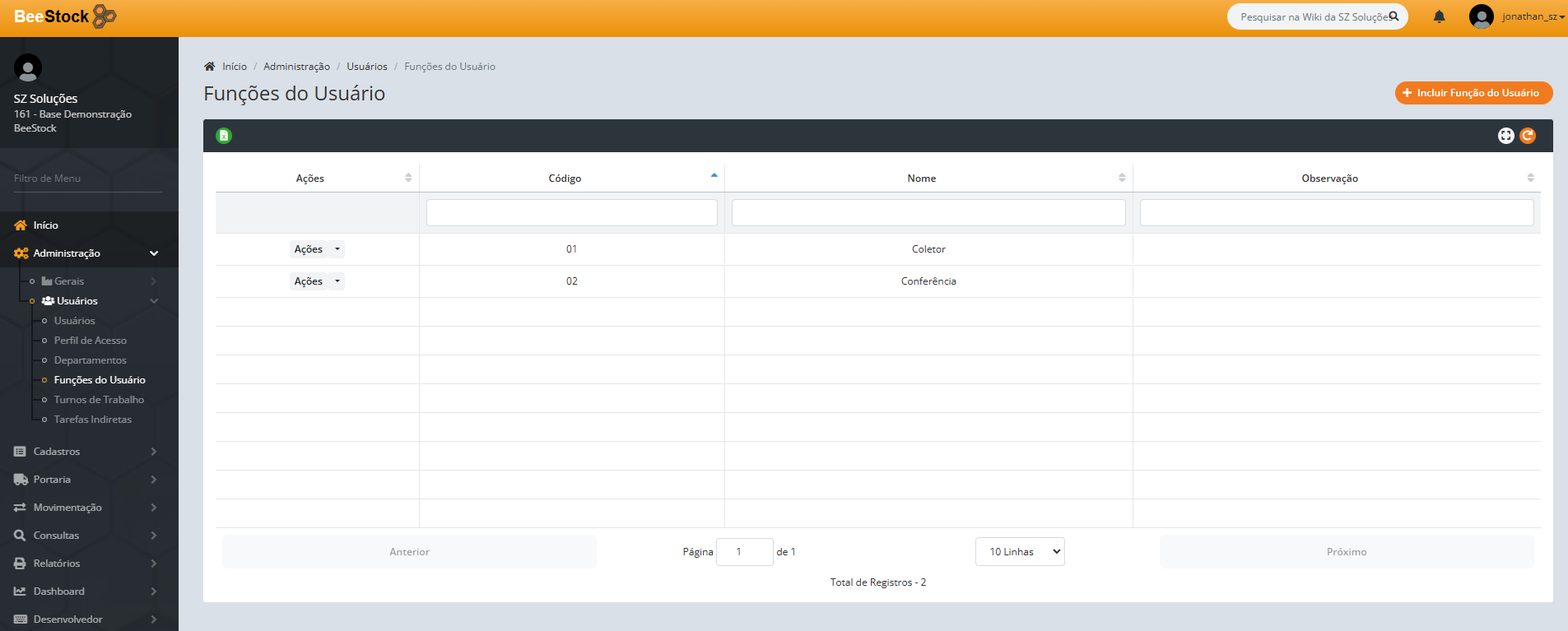The height and width of the screenshot is (631, 1568).
Task: Open the 10 Linhas page size dropdown
Action: (1019, 552)
